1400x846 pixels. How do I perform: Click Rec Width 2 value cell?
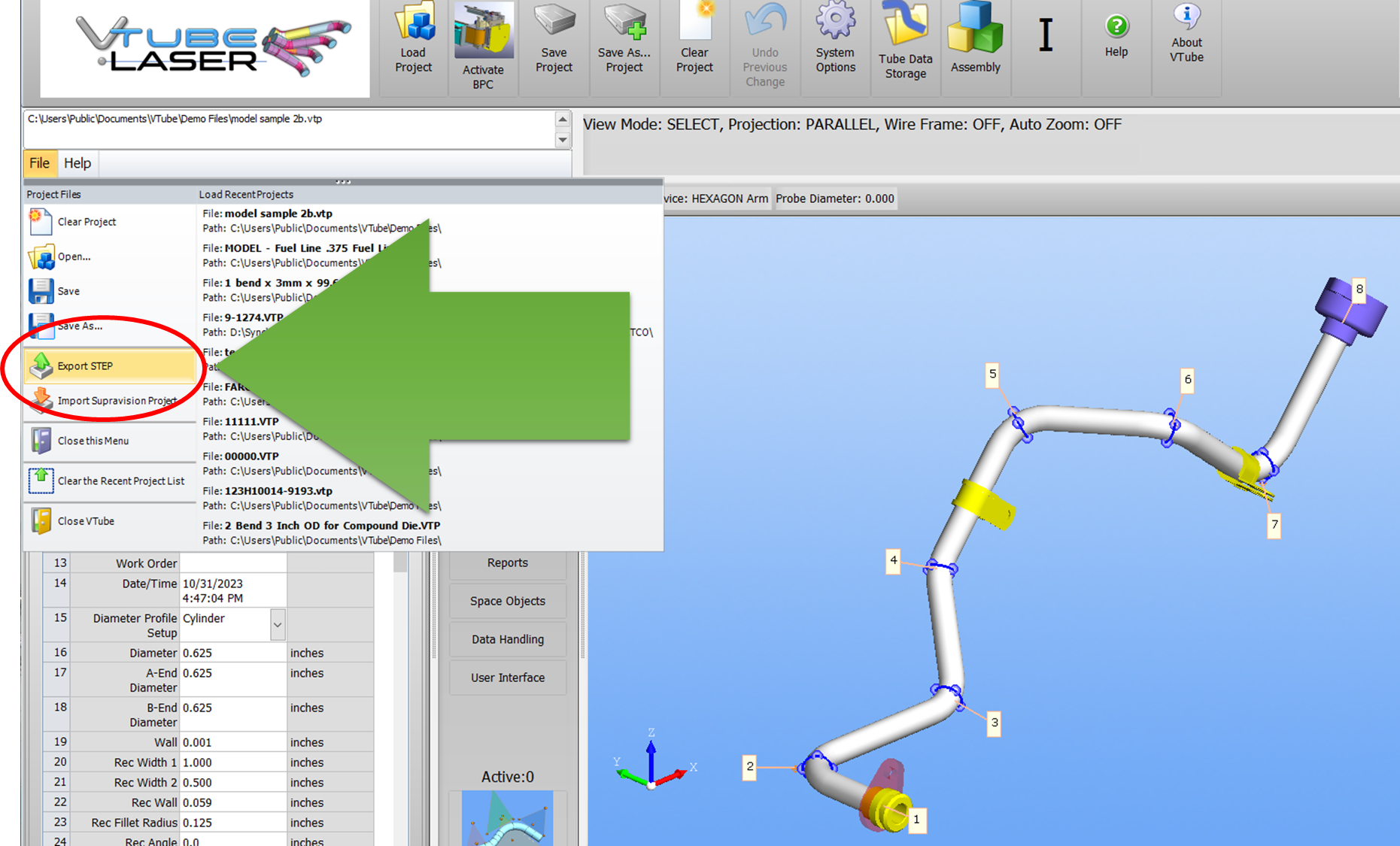[233, 783]
